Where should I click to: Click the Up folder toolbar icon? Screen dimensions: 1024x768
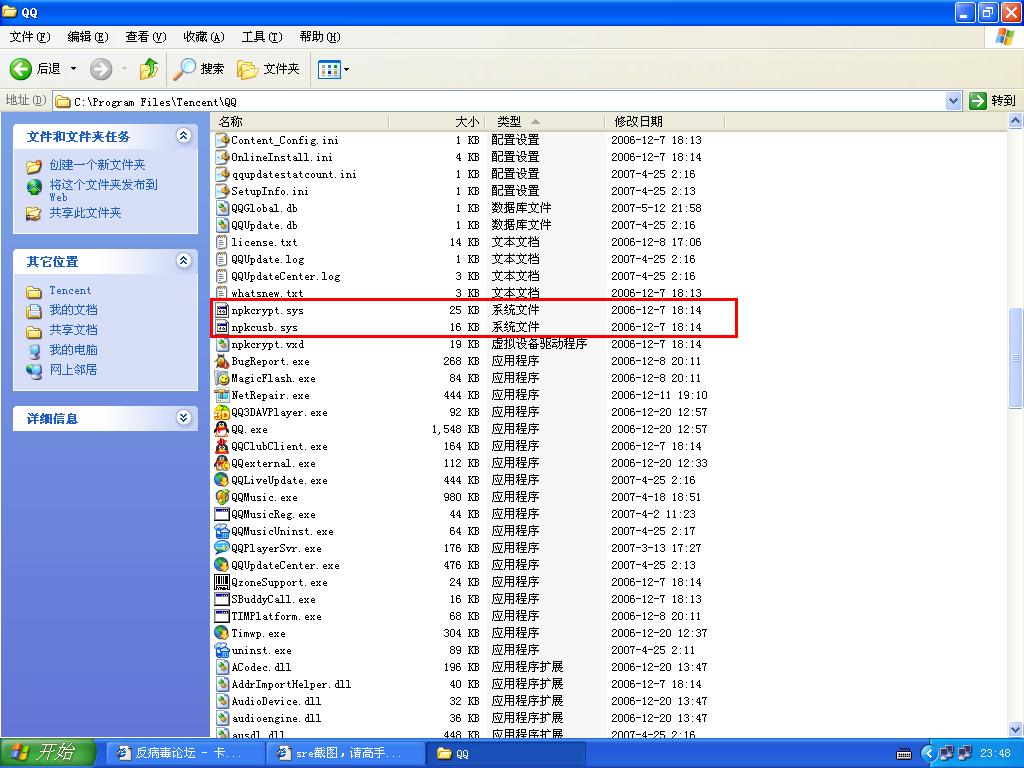[148, 69]
